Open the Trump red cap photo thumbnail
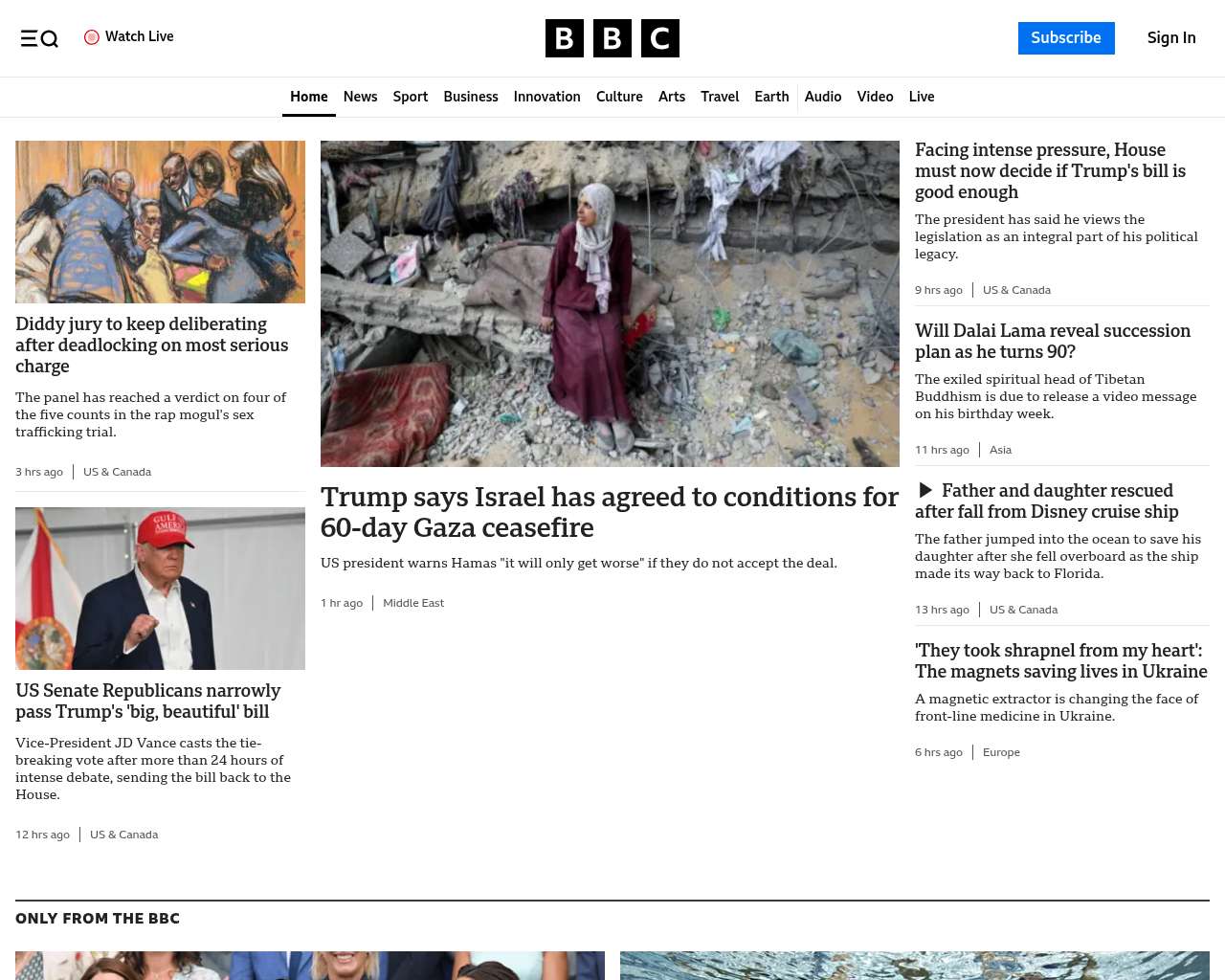 tap(160, 589)
